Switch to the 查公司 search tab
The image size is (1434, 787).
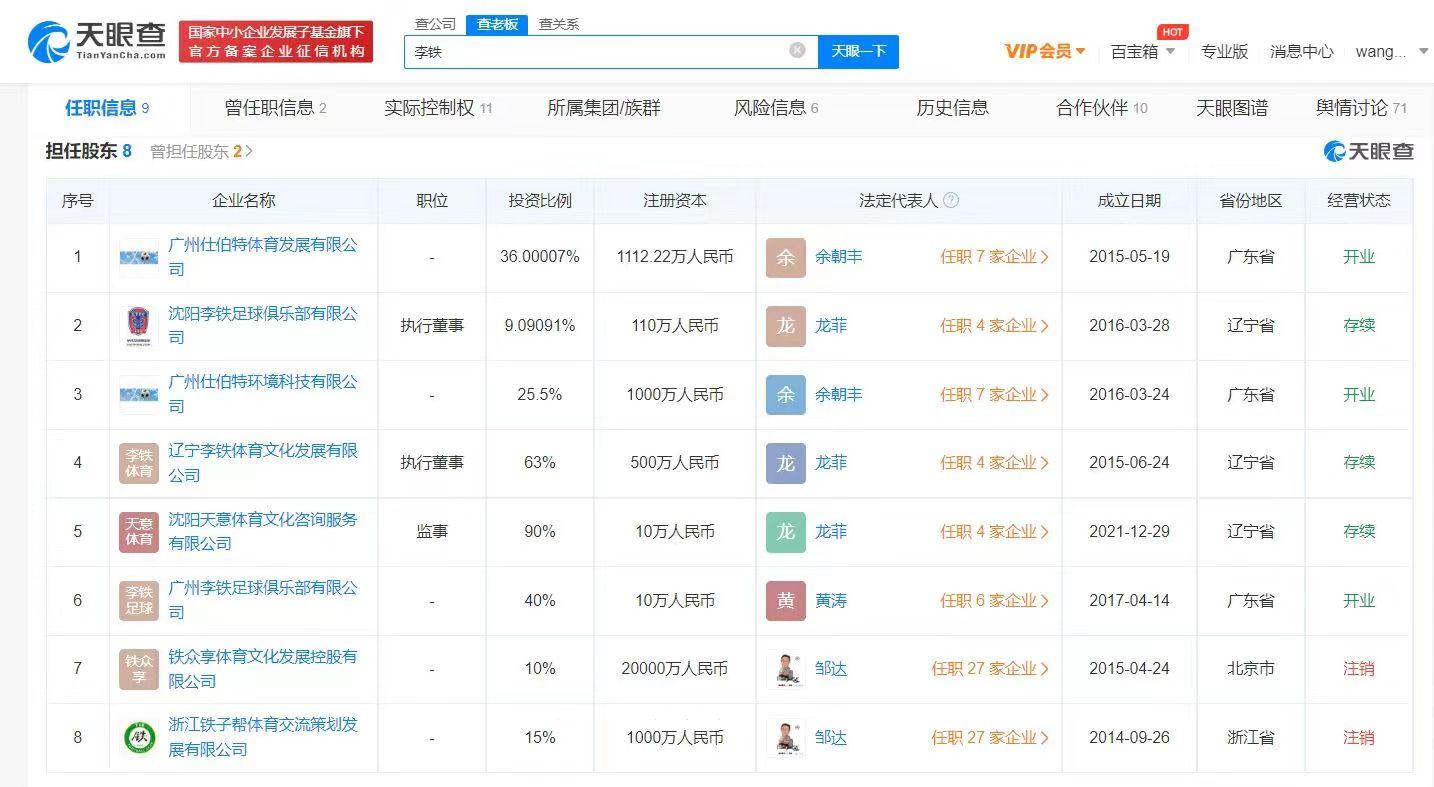tap(435, 24)
